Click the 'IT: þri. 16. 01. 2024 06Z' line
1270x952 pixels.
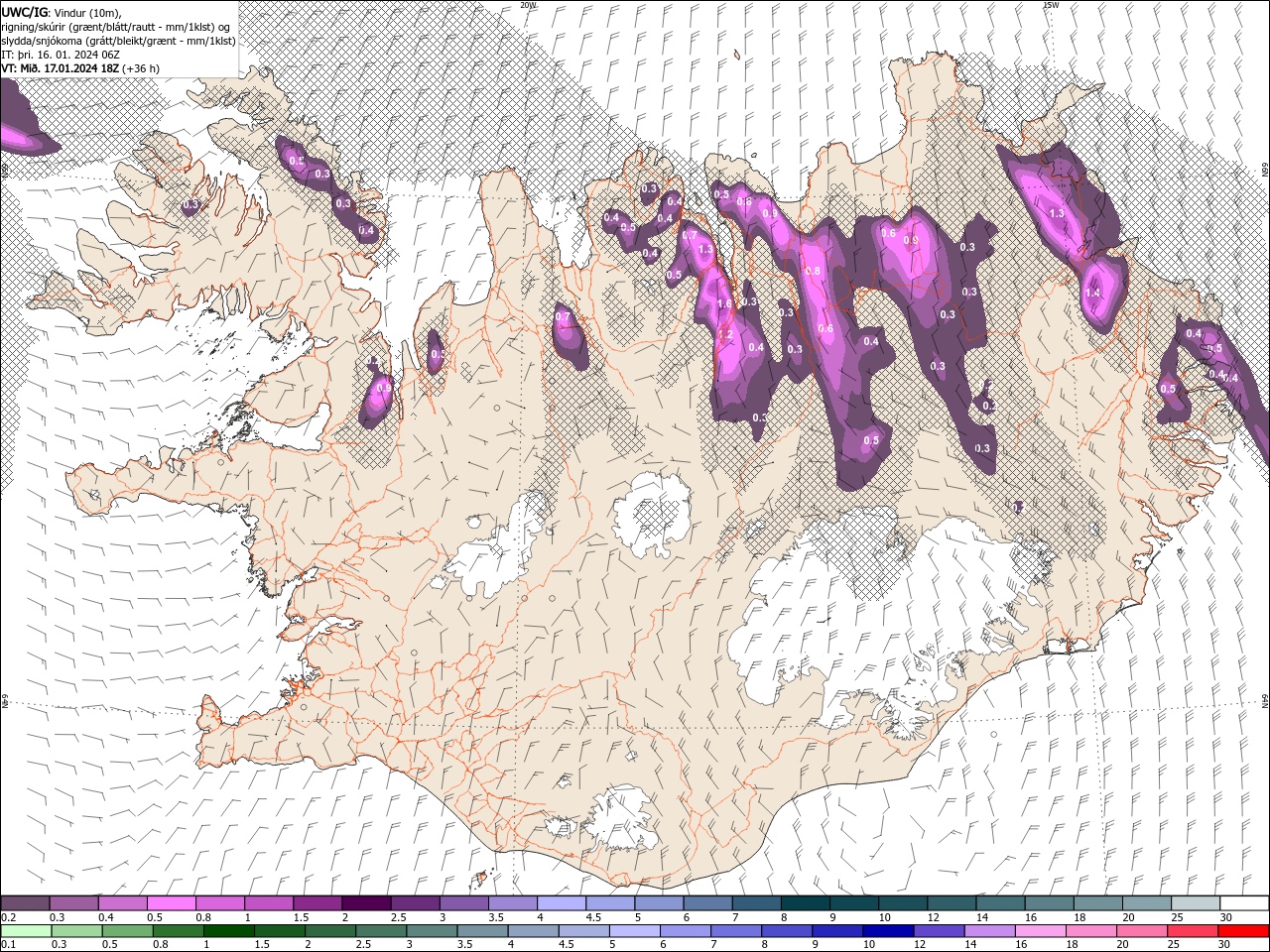click(62, 55)
